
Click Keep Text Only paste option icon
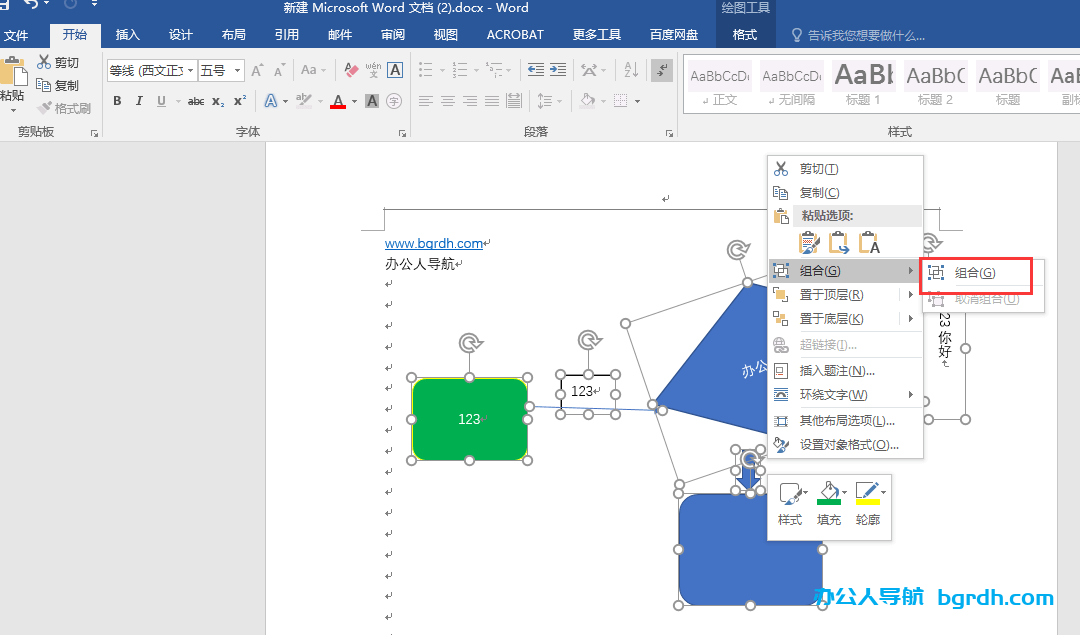tap(870, 242)
